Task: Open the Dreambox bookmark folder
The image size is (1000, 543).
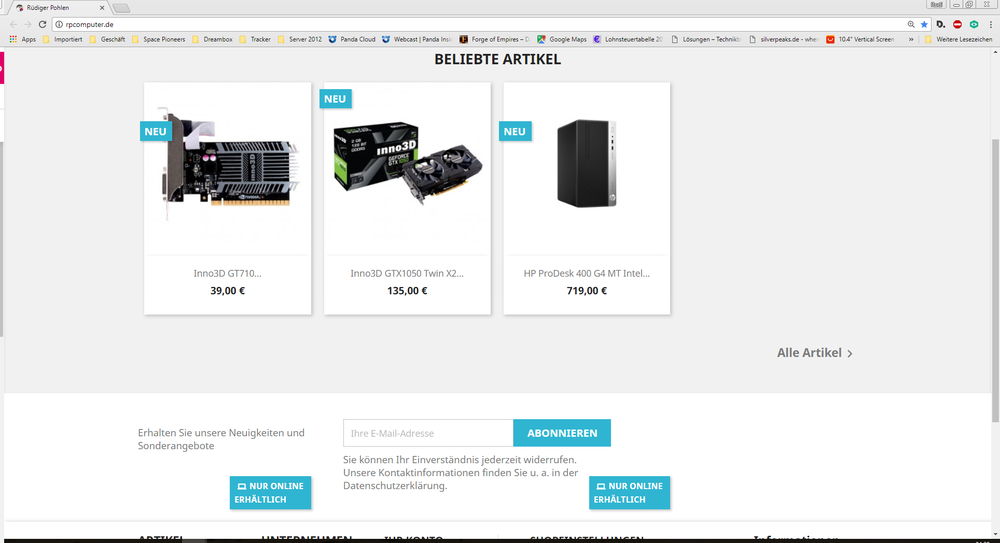Action: point(212,39)
